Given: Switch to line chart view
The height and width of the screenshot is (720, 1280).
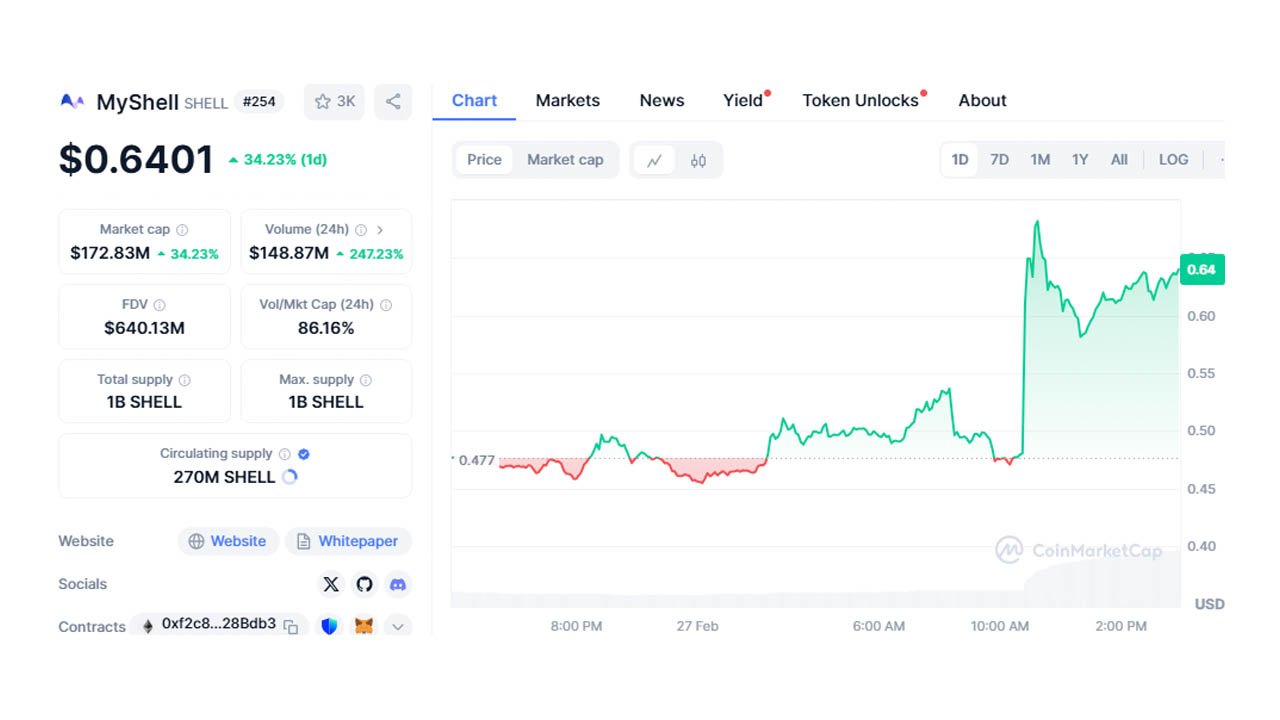Looking at the screenshot, I should point(655,160).
